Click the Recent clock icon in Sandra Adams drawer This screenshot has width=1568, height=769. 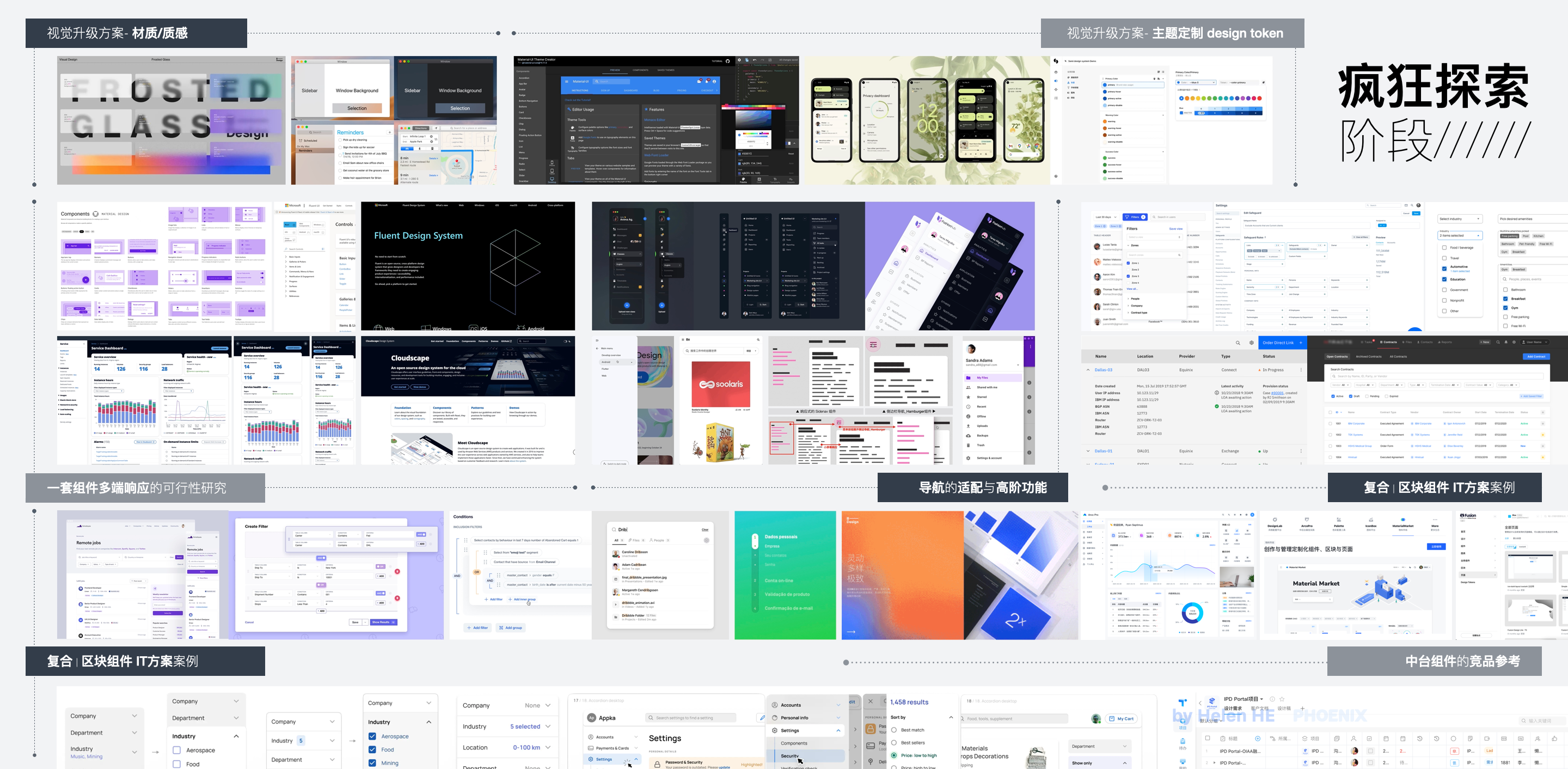(x=969, y=407)
